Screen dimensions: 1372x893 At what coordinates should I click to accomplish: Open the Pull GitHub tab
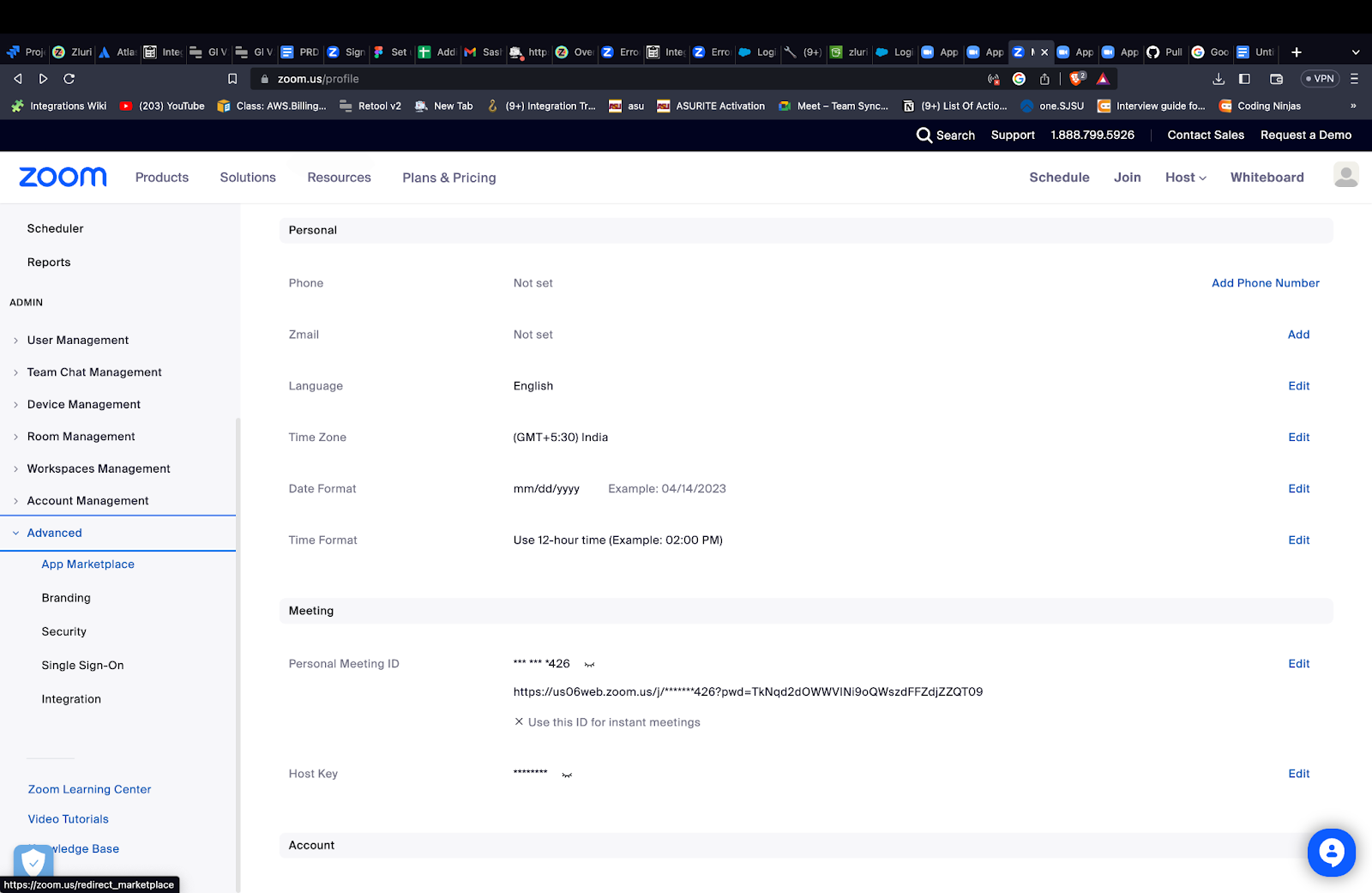[1164, 52]
